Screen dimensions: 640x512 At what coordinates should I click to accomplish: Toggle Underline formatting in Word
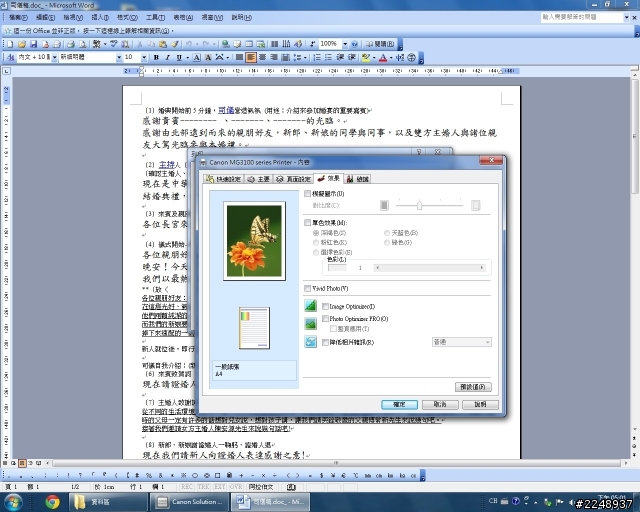(179, 58)
